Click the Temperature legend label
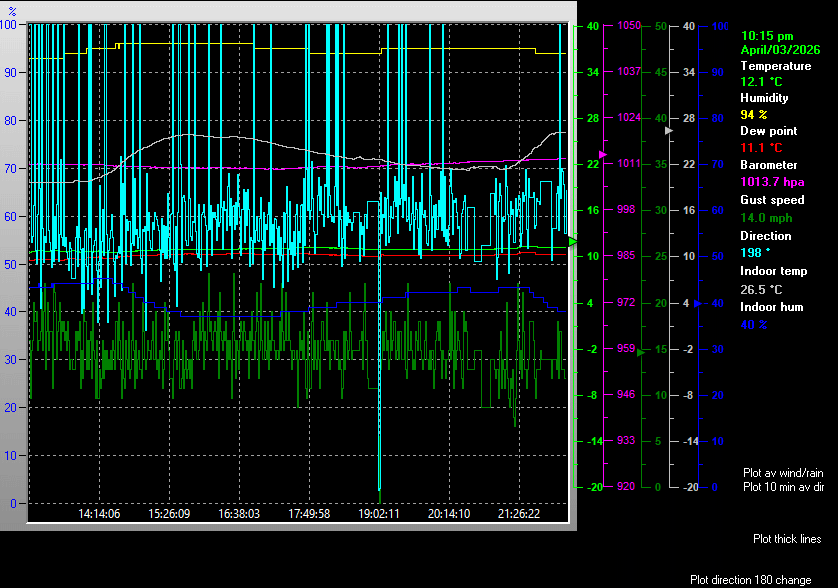The width and height of the screenshot is (838, 588). click(x=775, y=65)
